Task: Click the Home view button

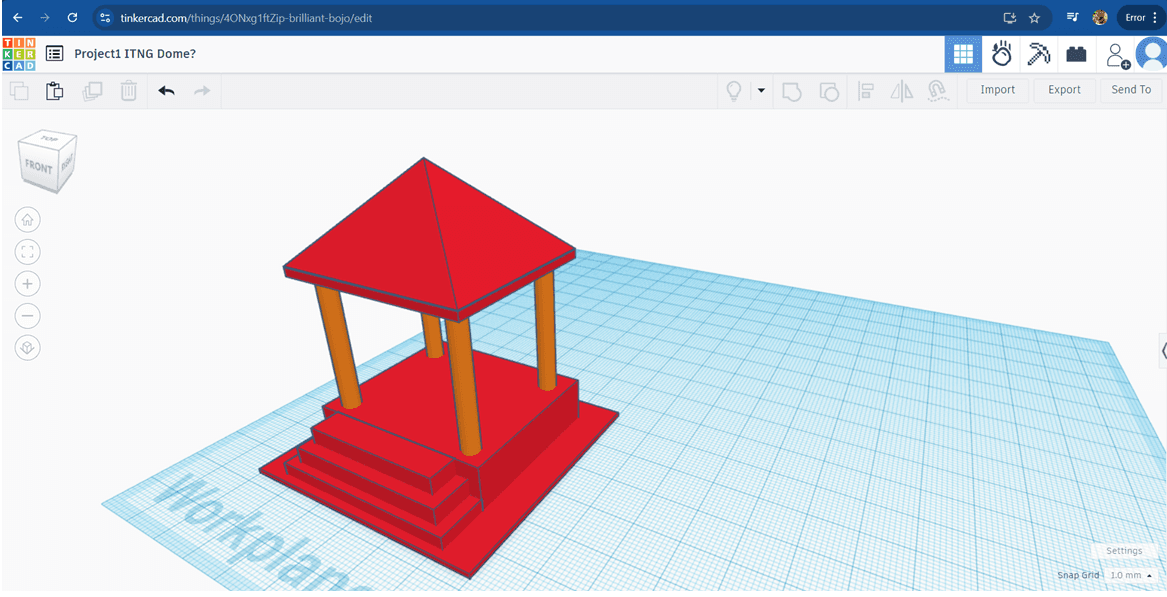Action: 28,219
